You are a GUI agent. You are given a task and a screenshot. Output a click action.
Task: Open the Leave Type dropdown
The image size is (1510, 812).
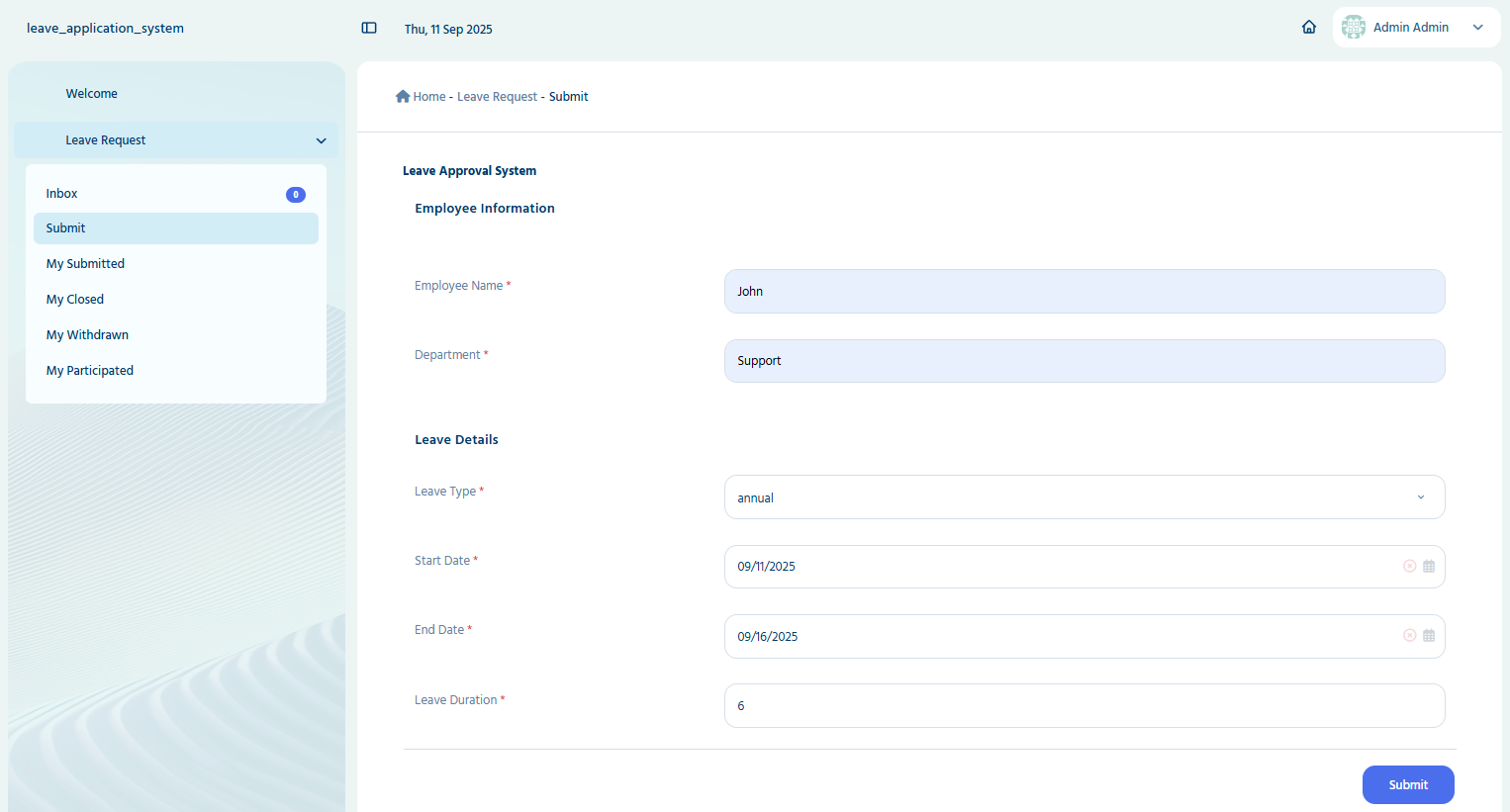coord(1085,497)
